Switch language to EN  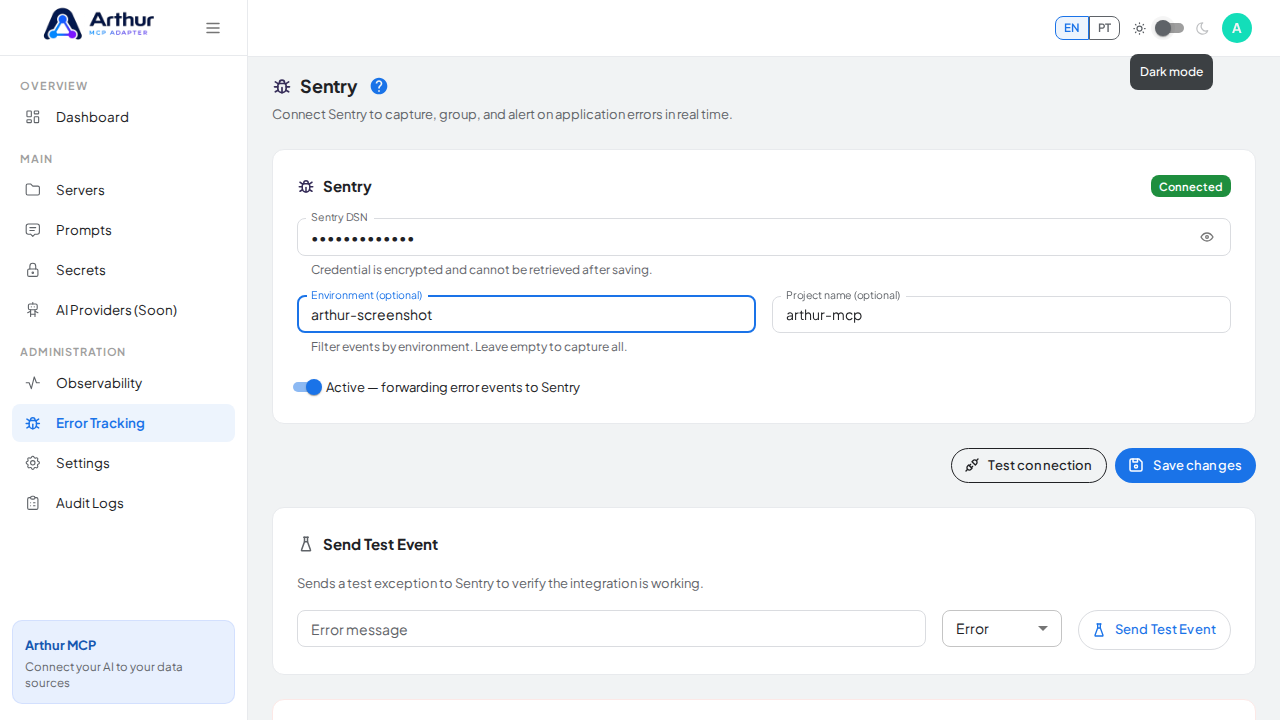pos(1072,28)
